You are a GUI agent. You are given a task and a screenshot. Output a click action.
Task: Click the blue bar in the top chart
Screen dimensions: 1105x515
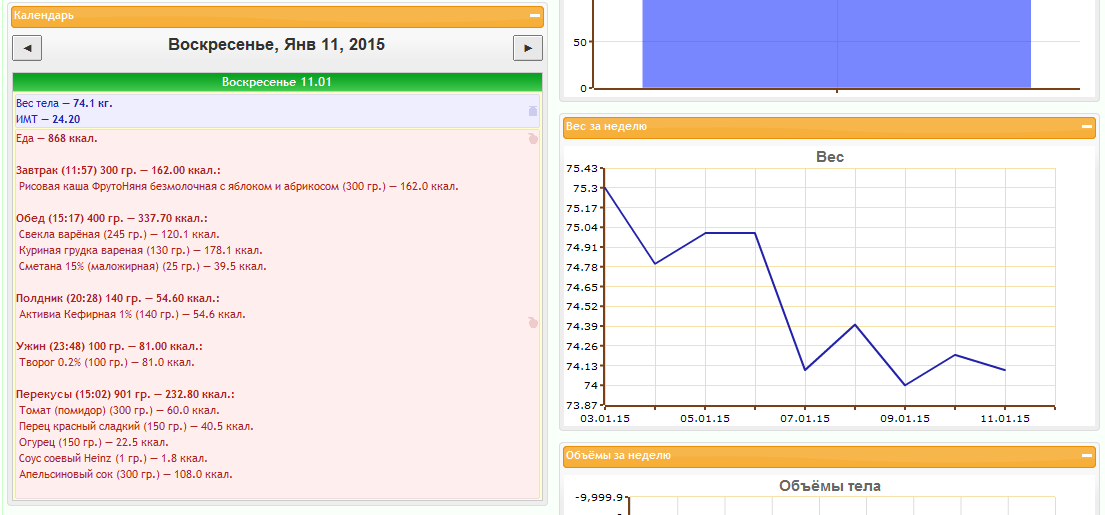837,44
